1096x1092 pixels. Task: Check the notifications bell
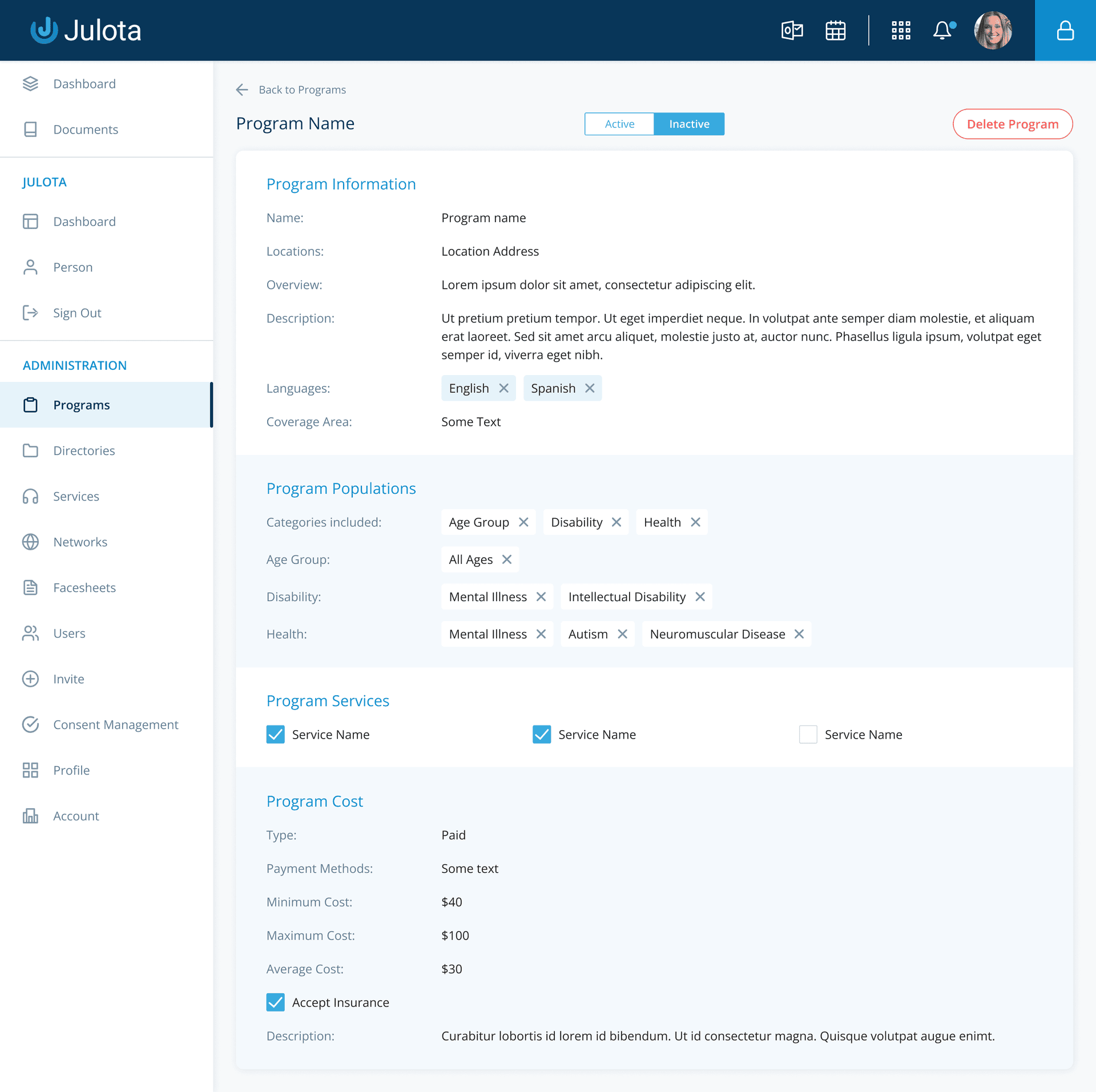[943, 30]
